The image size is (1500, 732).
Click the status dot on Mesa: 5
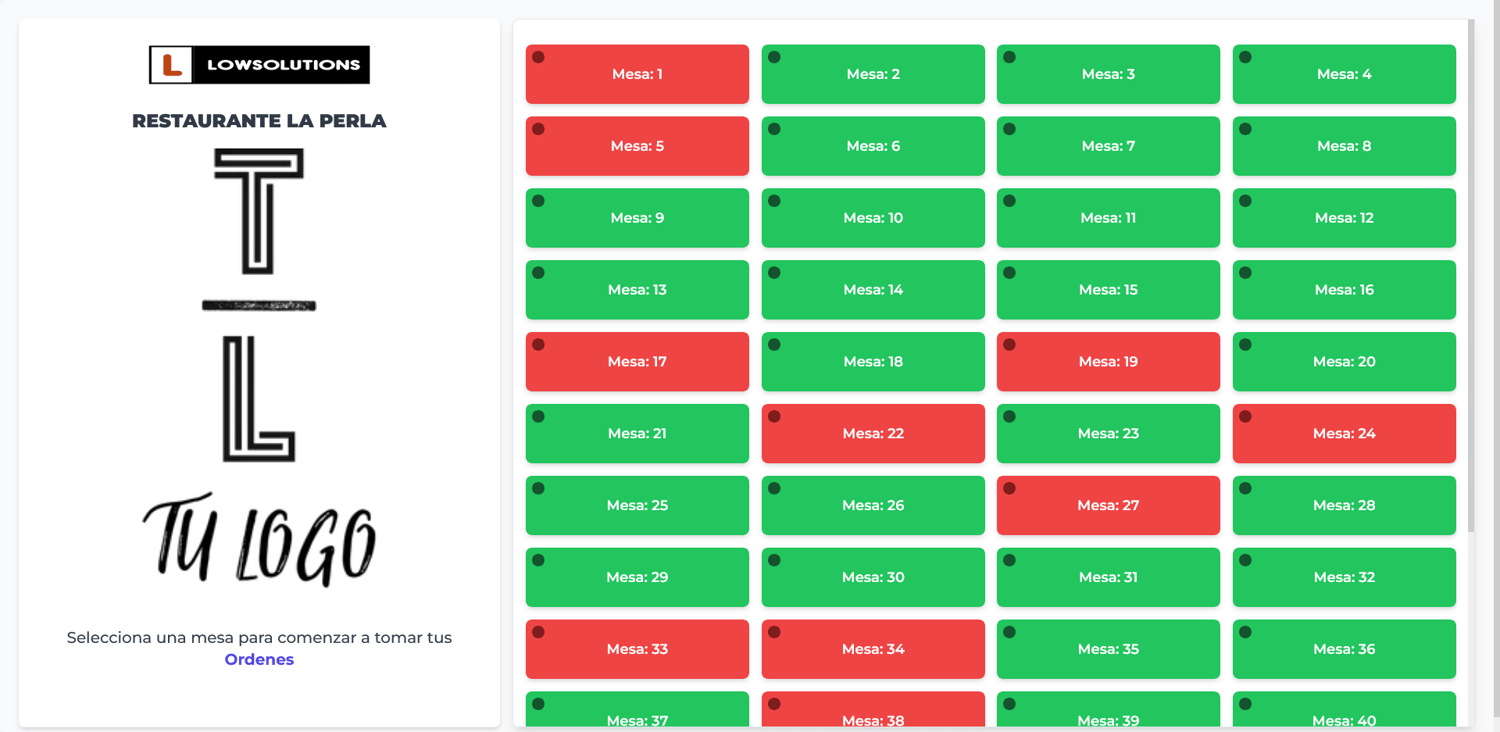pyautogui.click(x=538, y=129)
